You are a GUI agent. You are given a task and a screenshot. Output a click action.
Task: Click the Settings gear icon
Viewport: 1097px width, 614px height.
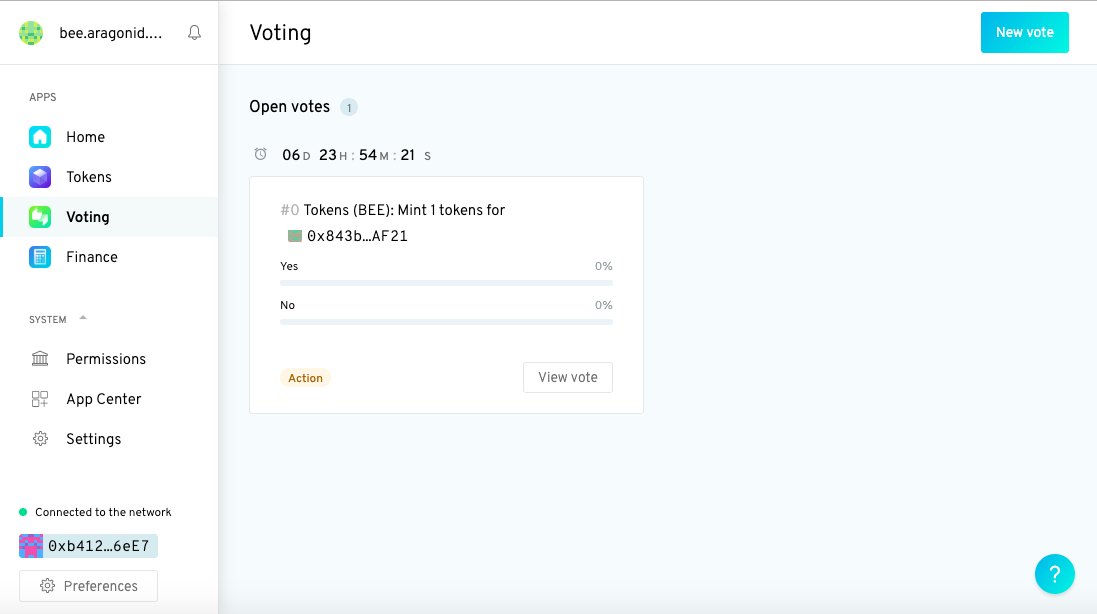point(40,439)
